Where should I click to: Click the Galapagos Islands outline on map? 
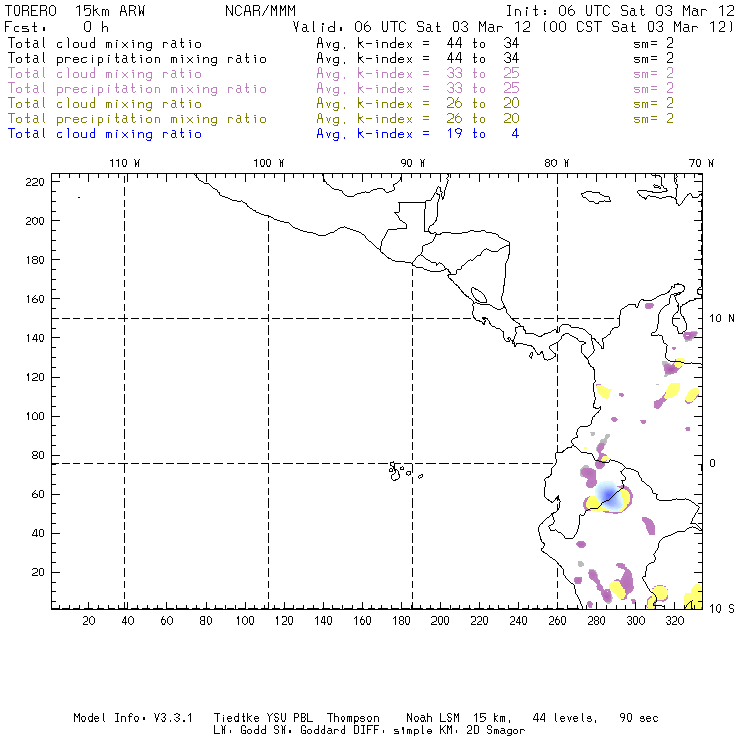tap(399, 469)
